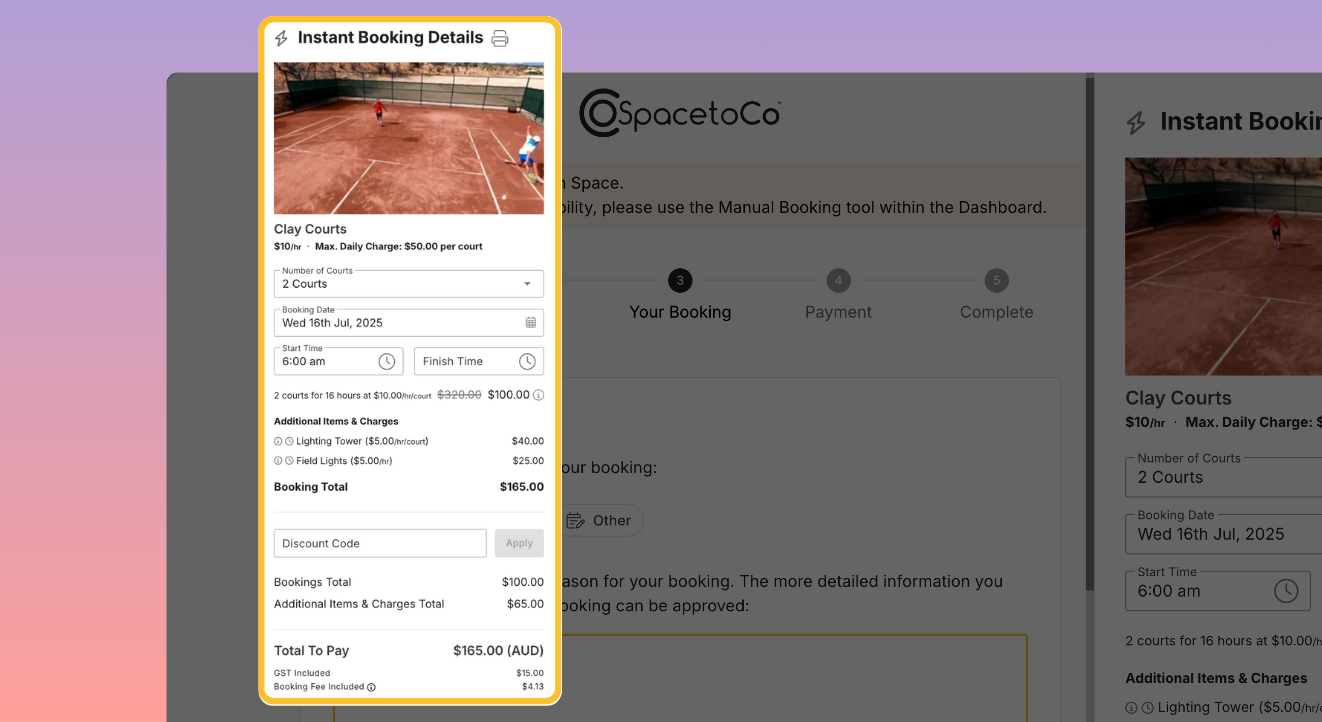Open the calendar icon in the highlighted Booking Date field
The height and width of the screenshot is (722, 1322).
click(531, 323)
